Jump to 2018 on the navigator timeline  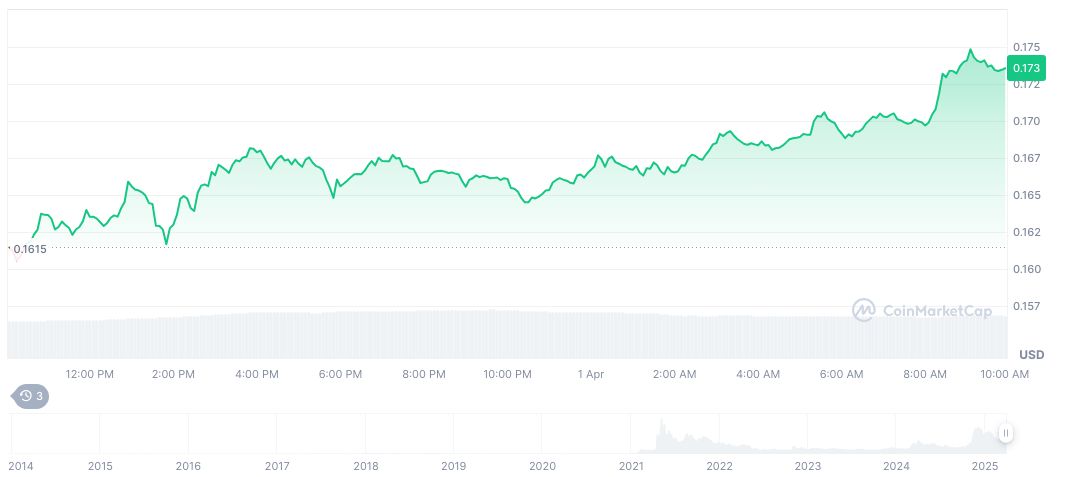click(366, 466)
